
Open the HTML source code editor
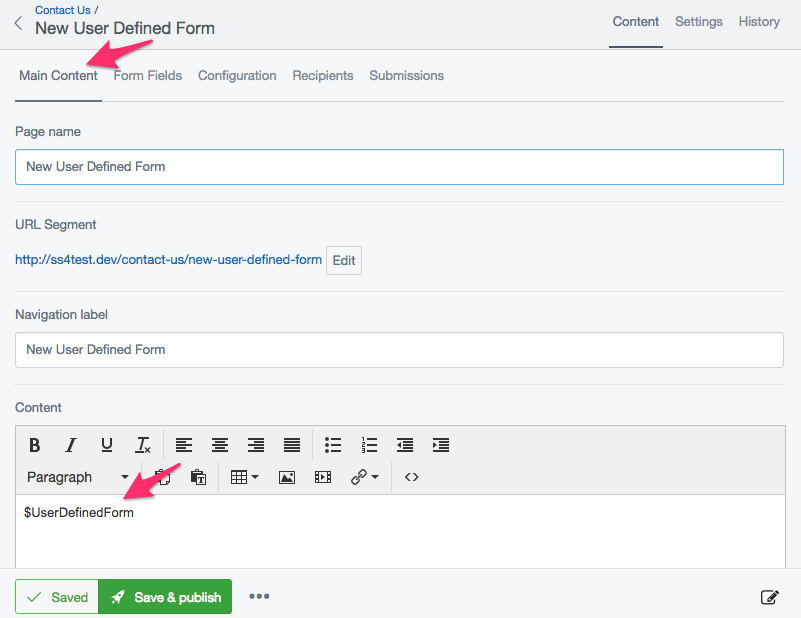[411, 477]
